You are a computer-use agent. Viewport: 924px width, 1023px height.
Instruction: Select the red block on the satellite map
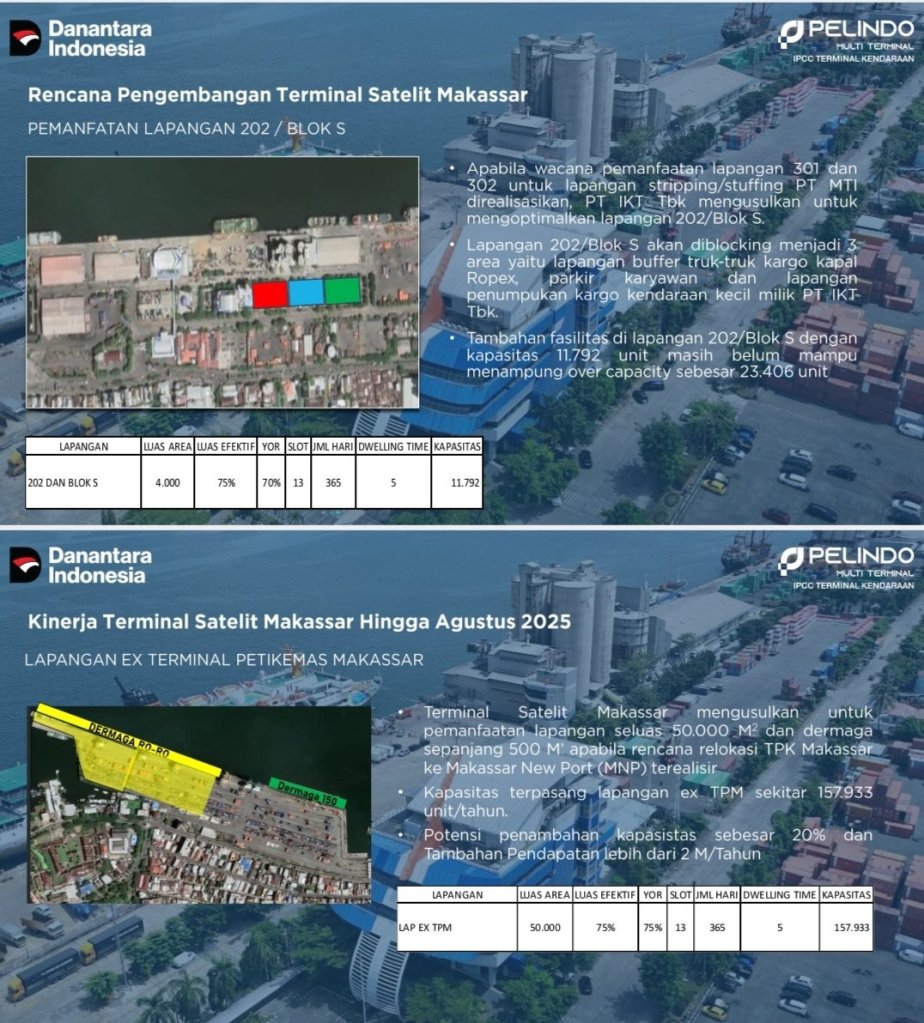(x=270, y=293)
